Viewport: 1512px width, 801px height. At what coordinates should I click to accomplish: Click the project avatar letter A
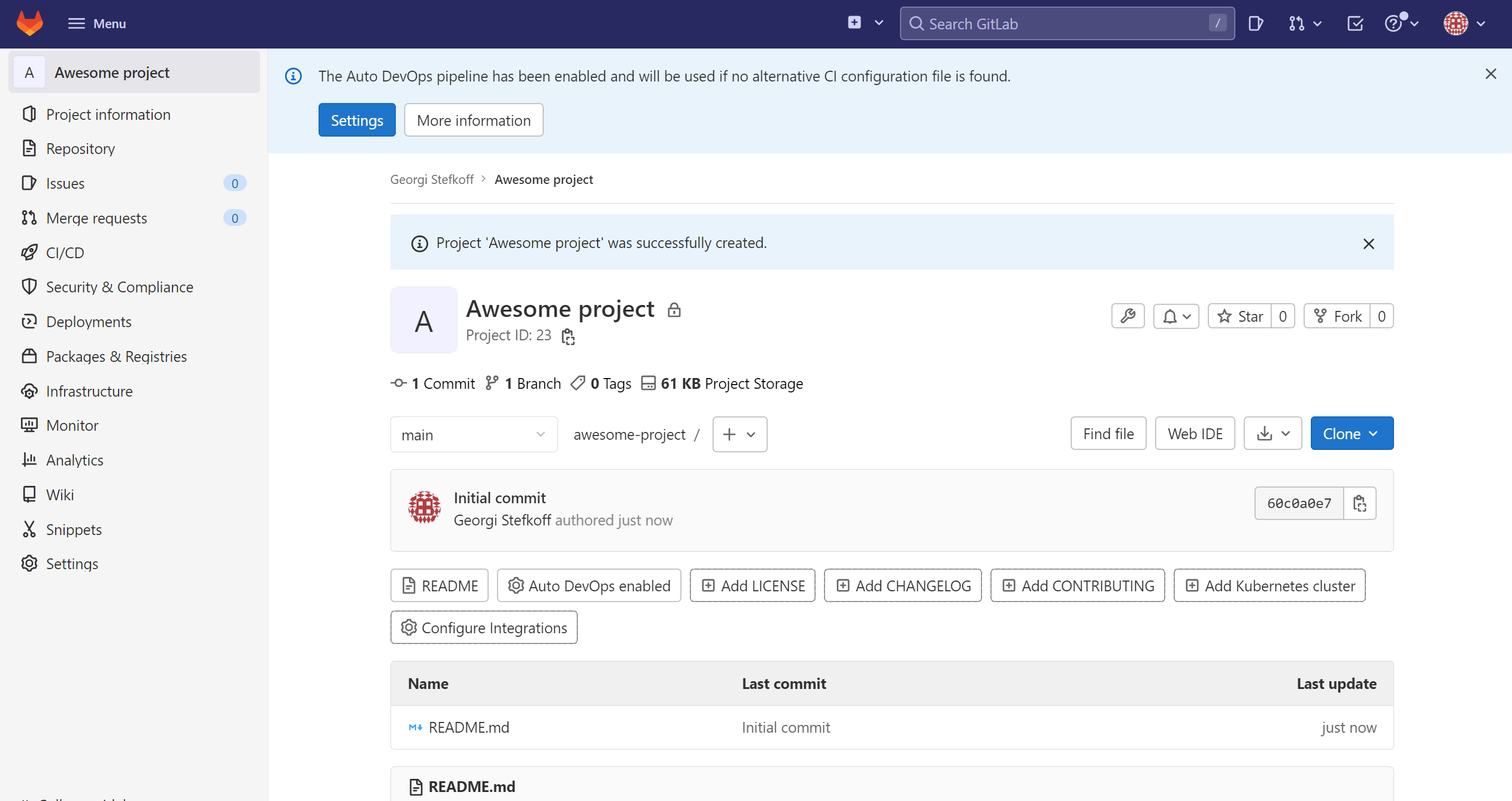point(424,321)
